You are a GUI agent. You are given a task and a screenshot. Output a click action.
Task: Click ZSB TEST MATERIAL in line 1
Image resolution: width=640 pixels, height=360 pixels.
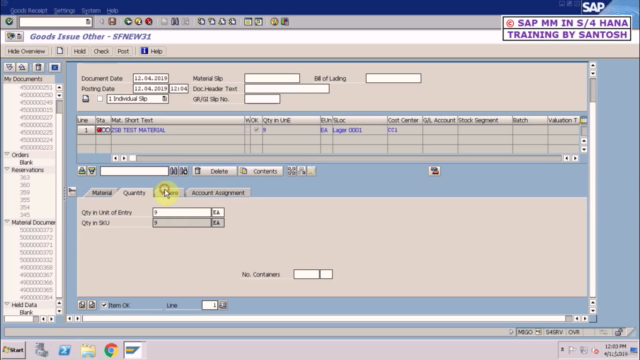[138, 130]
